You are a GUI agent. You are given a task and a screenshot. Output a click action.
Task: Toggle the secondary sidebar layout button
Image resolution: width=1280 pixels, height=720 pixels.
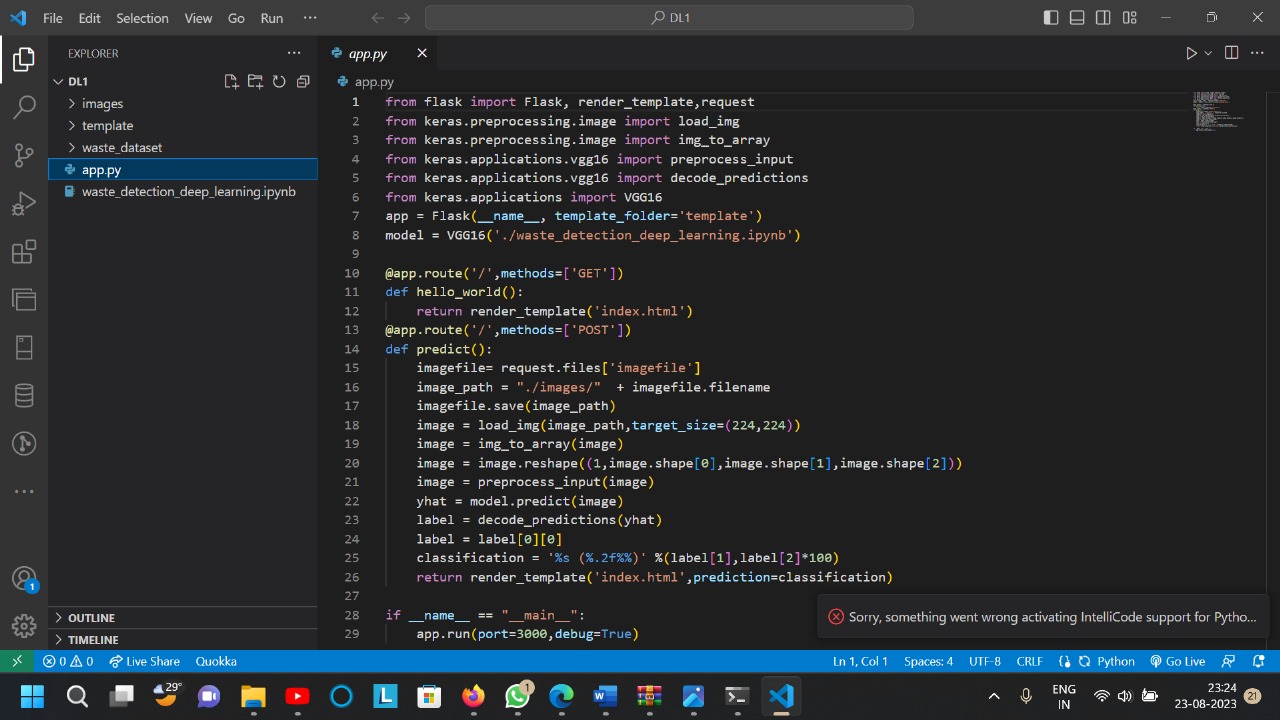[x=1103, y=18]
